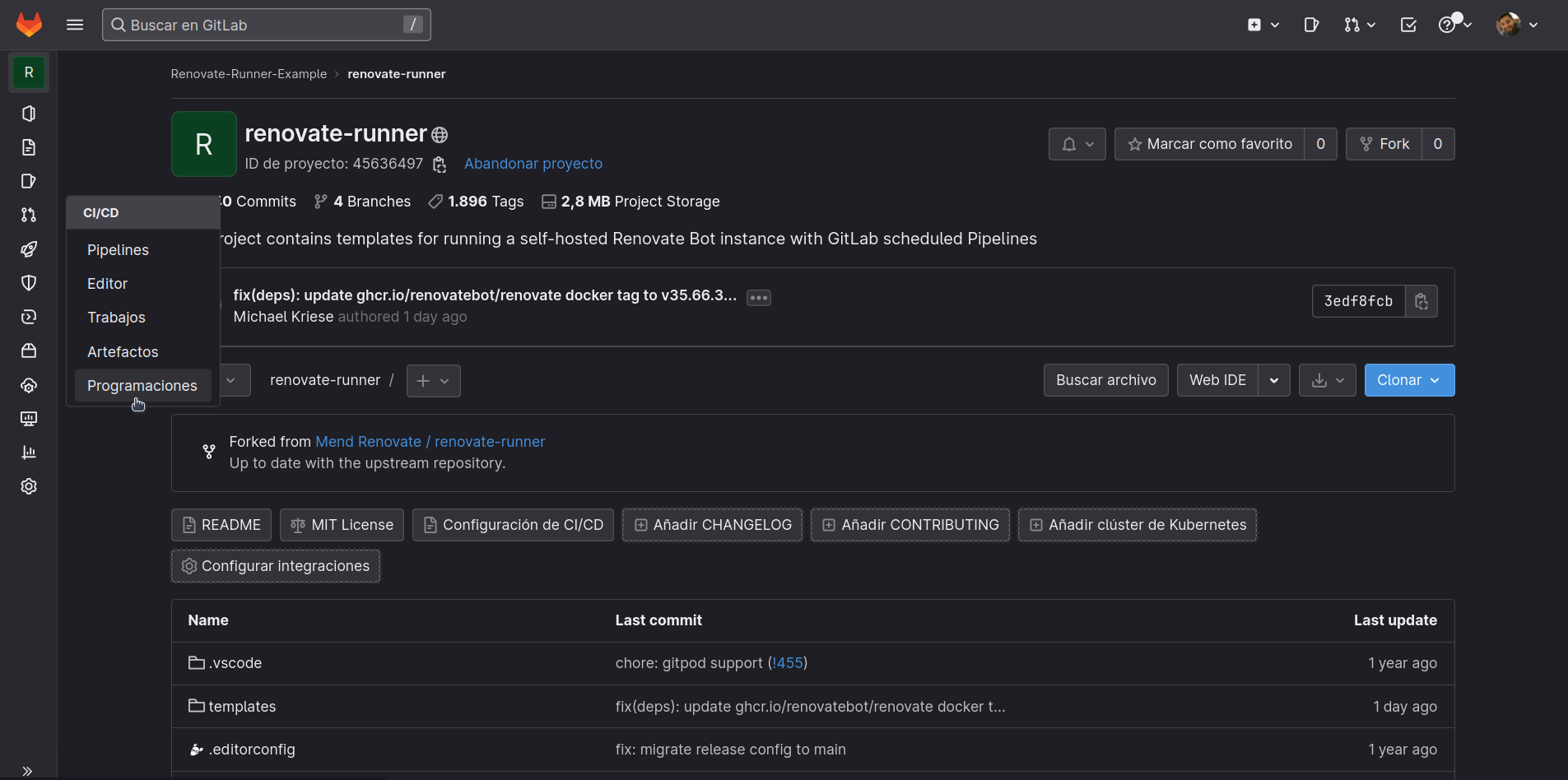Viewport: 1568px width, 780px height.
Task: Copy the project ID with clipboard icon
Action: click(x=440, y=165)
